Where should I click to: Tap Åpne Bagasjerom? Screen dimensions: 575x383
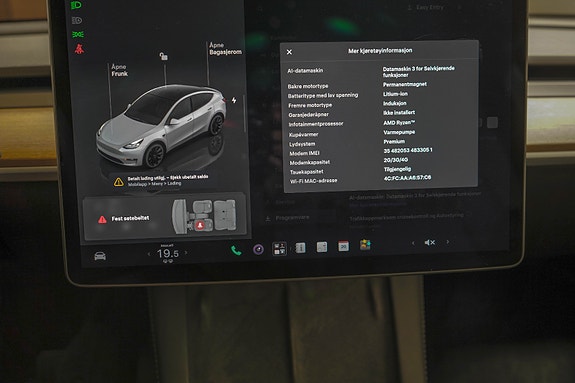tap(225, 48)
